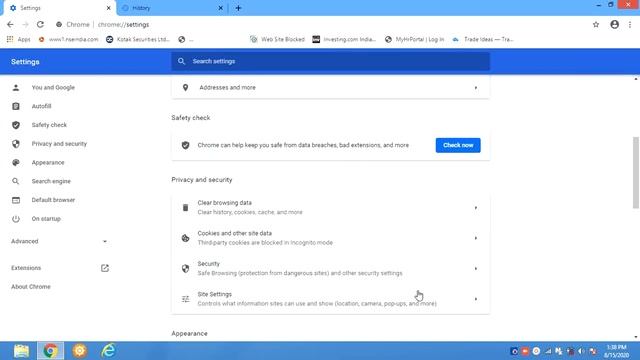Click the trash icon for Clear browsing data

click(185, 208)
